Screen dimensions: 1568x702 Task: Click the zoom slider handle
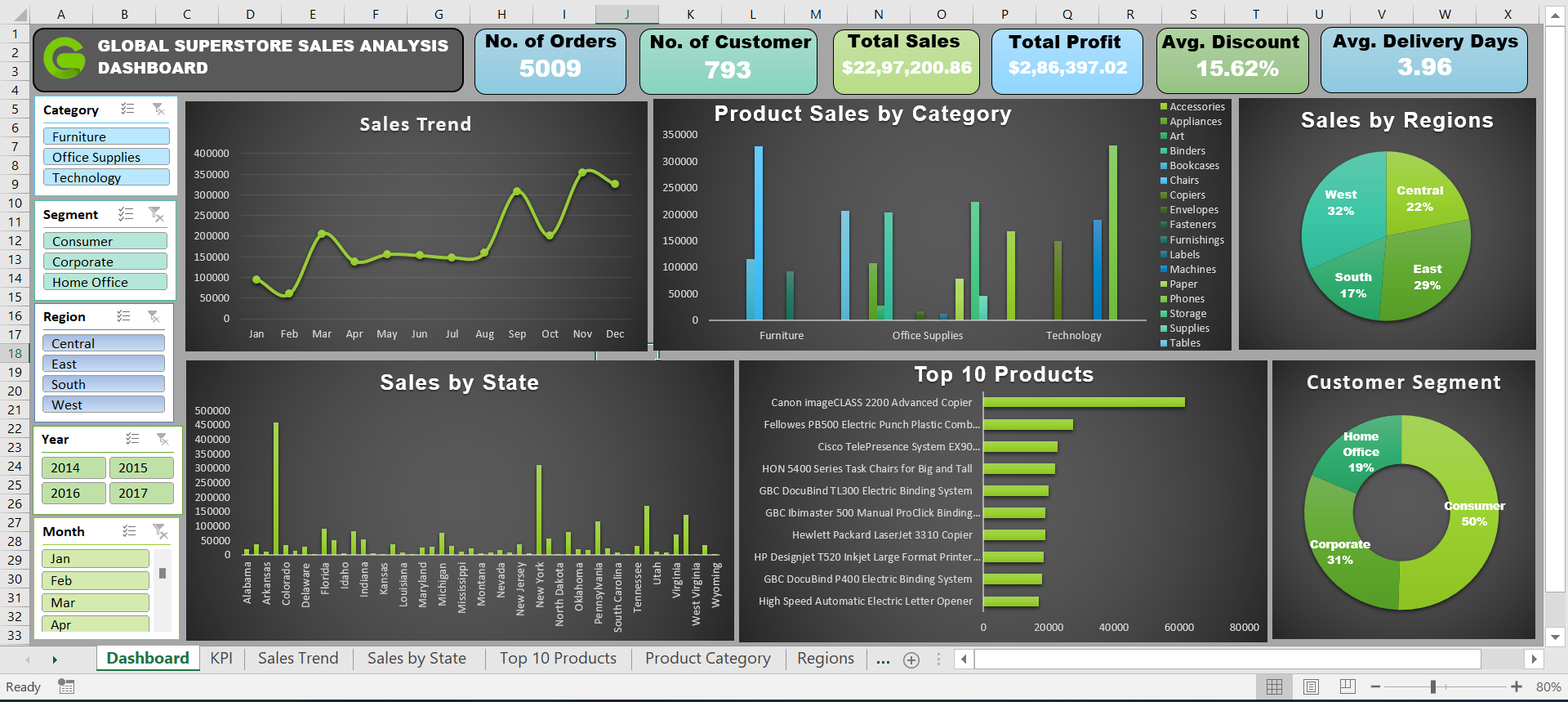click(1433, 686)
